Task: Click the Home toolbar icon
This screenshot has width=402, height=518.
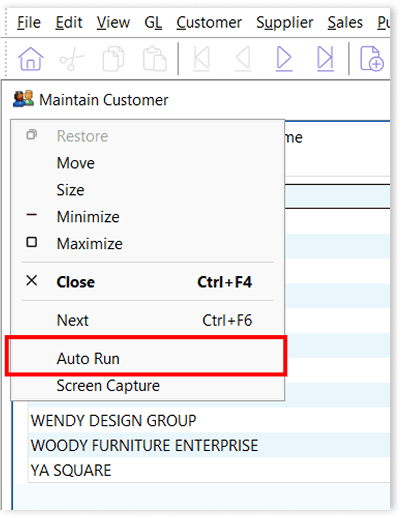Action: click(x=30, y=59)
